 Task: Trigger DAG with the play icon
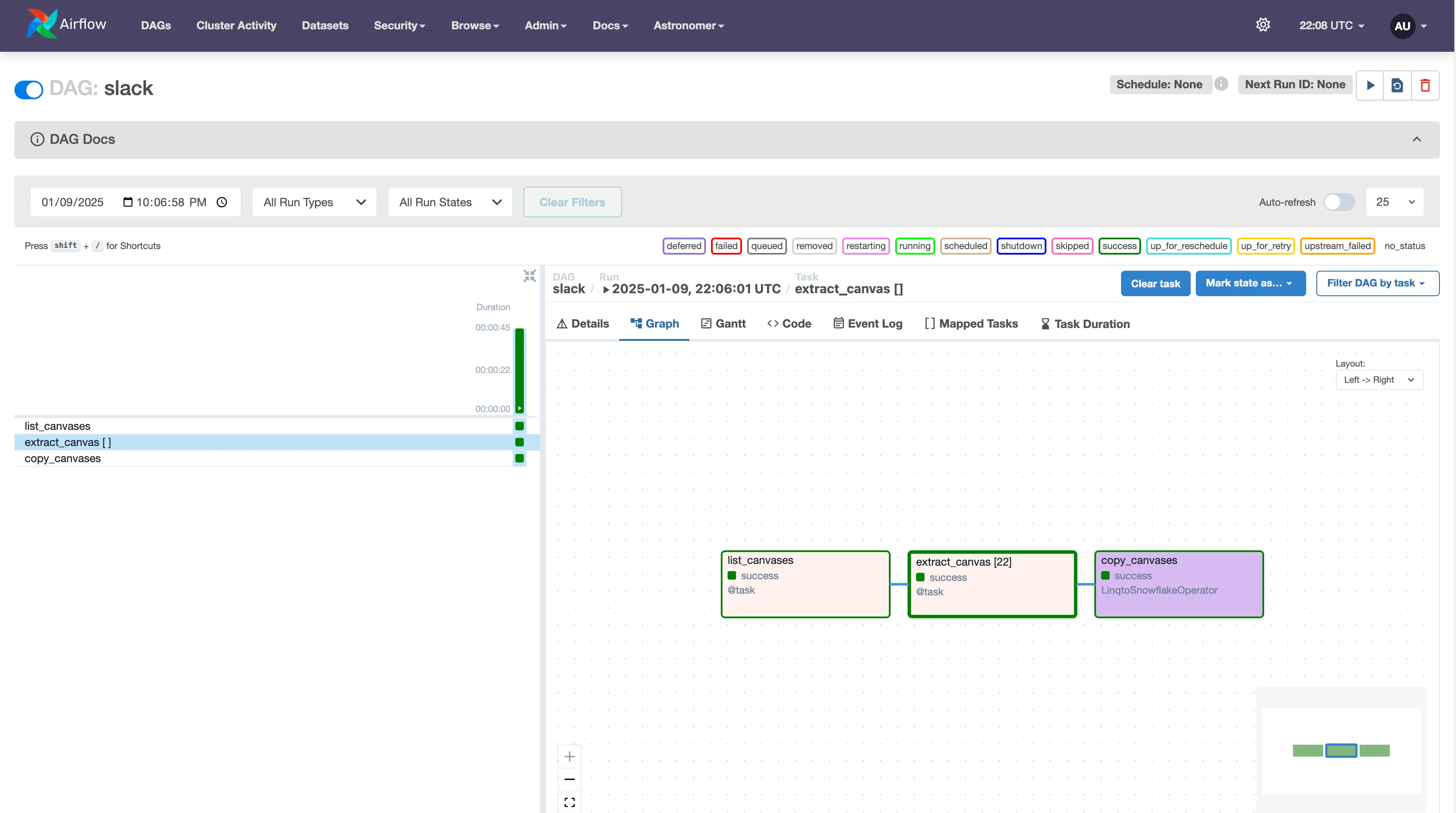click(1370, 85)
